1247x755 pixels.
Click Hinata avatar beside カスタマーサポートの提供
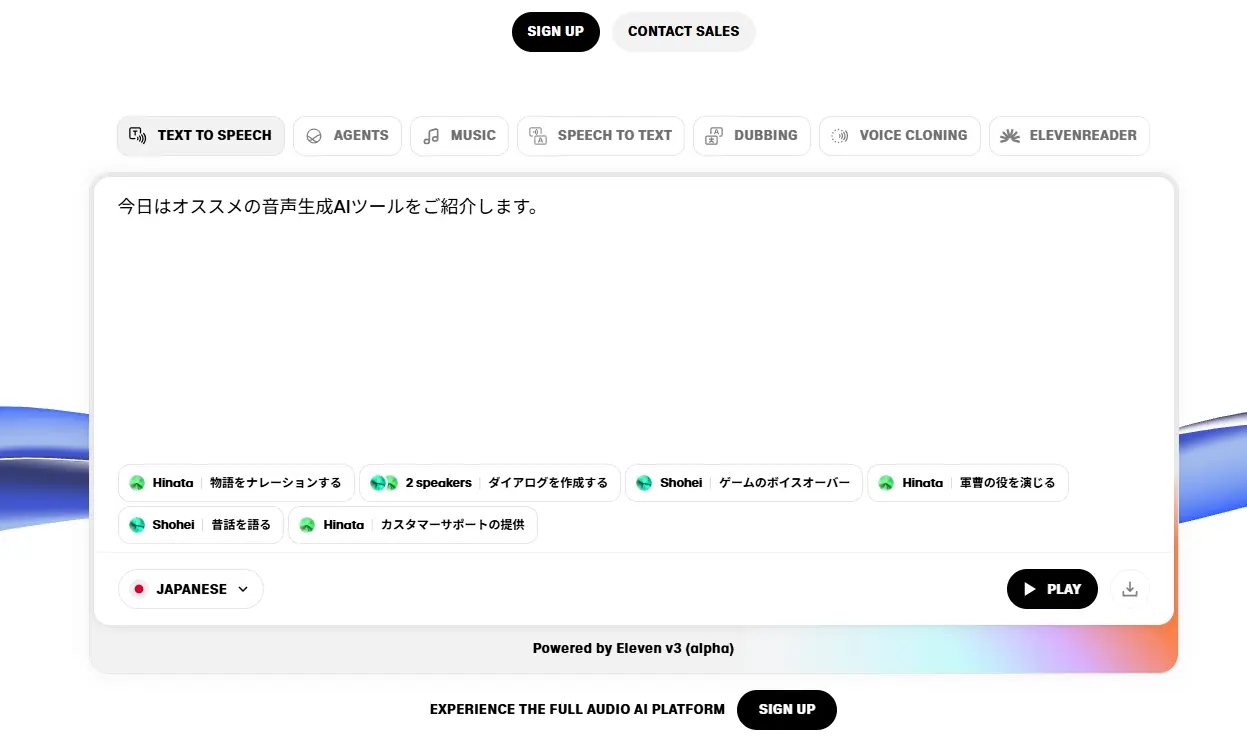click(307, 525)
